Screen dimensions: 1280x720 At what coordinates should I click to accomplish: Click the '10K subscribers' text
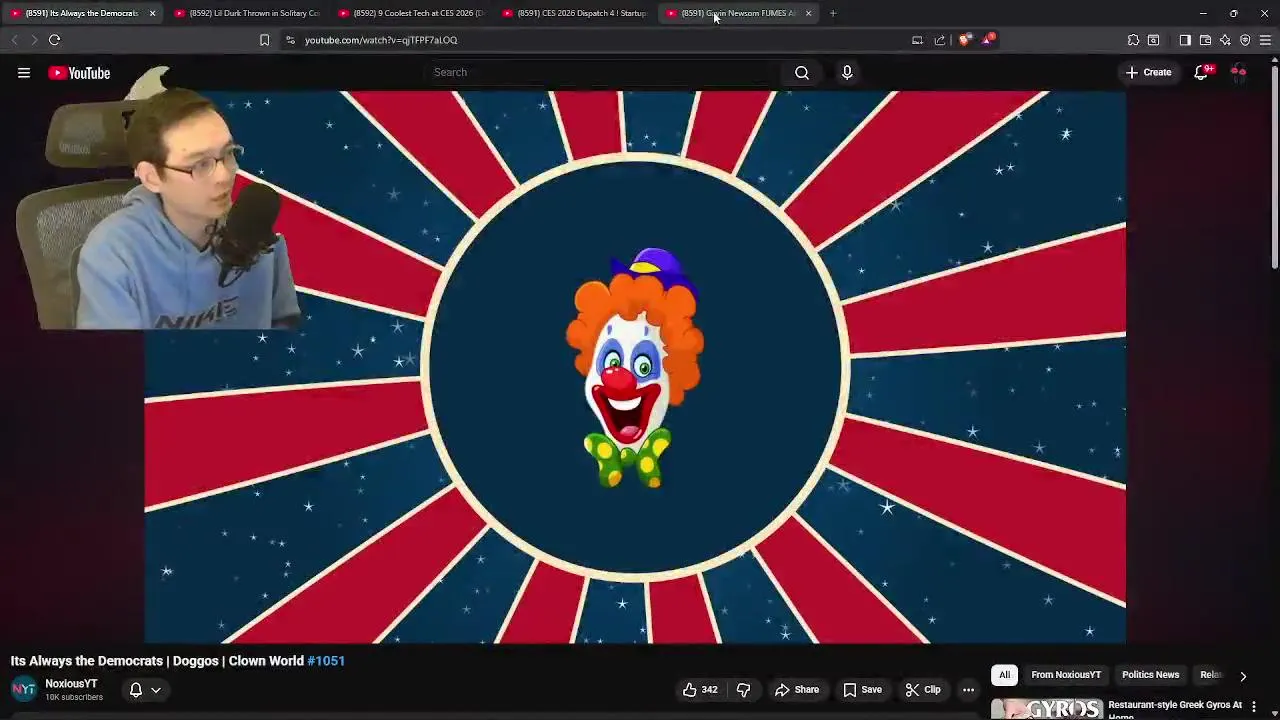74,697
